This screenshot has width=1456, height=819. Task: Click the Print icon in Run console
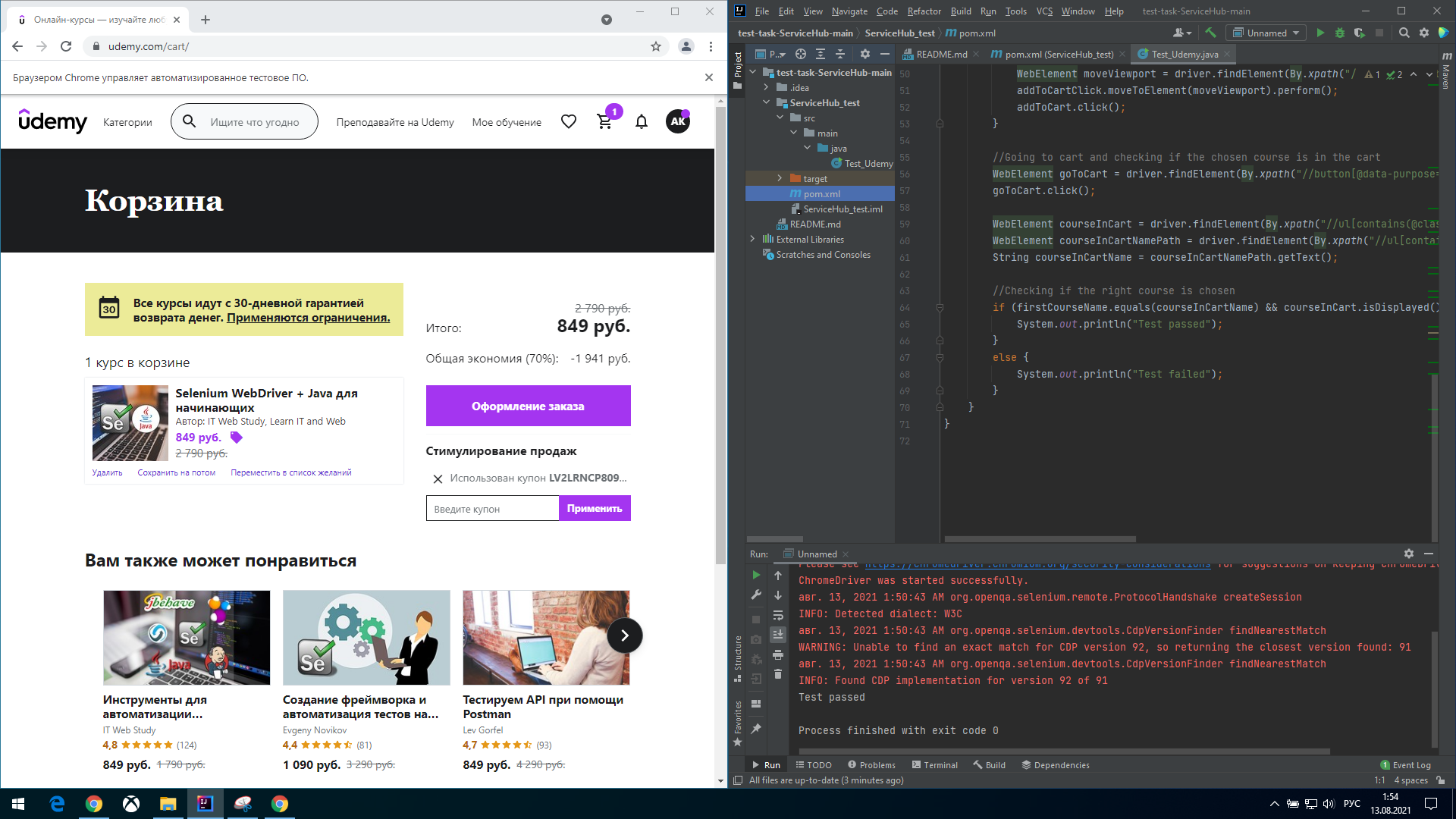point(778,654)
